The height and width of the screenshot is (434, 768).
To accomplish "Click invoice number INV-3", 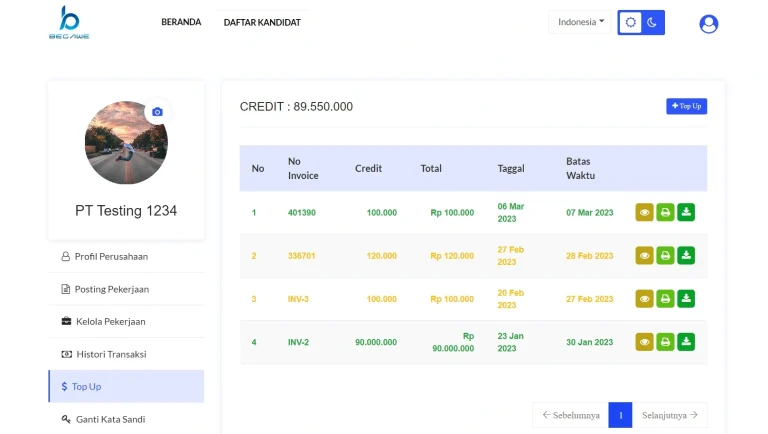I will (x=298, y=299).
